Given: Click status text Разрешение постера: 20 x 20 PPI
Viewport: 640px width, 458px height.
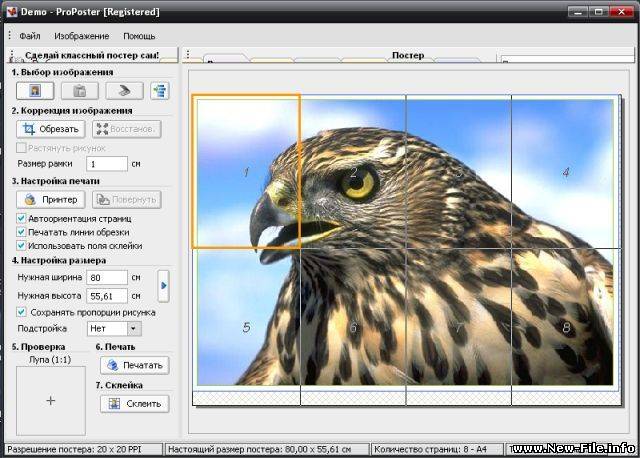Looking at the screenshot, I should (x=74, y=449).
